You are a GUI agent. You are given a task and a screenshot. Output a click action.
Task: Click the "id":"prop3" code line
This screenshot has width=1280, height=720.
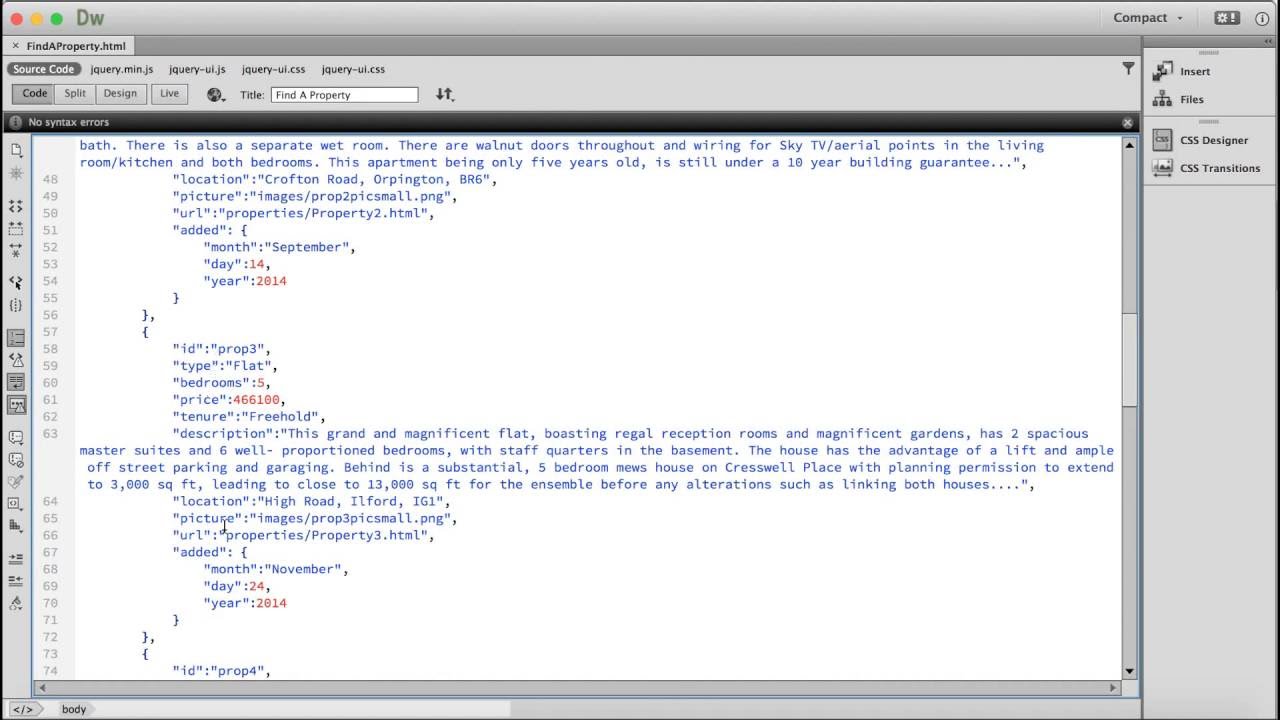click(222, 349)
